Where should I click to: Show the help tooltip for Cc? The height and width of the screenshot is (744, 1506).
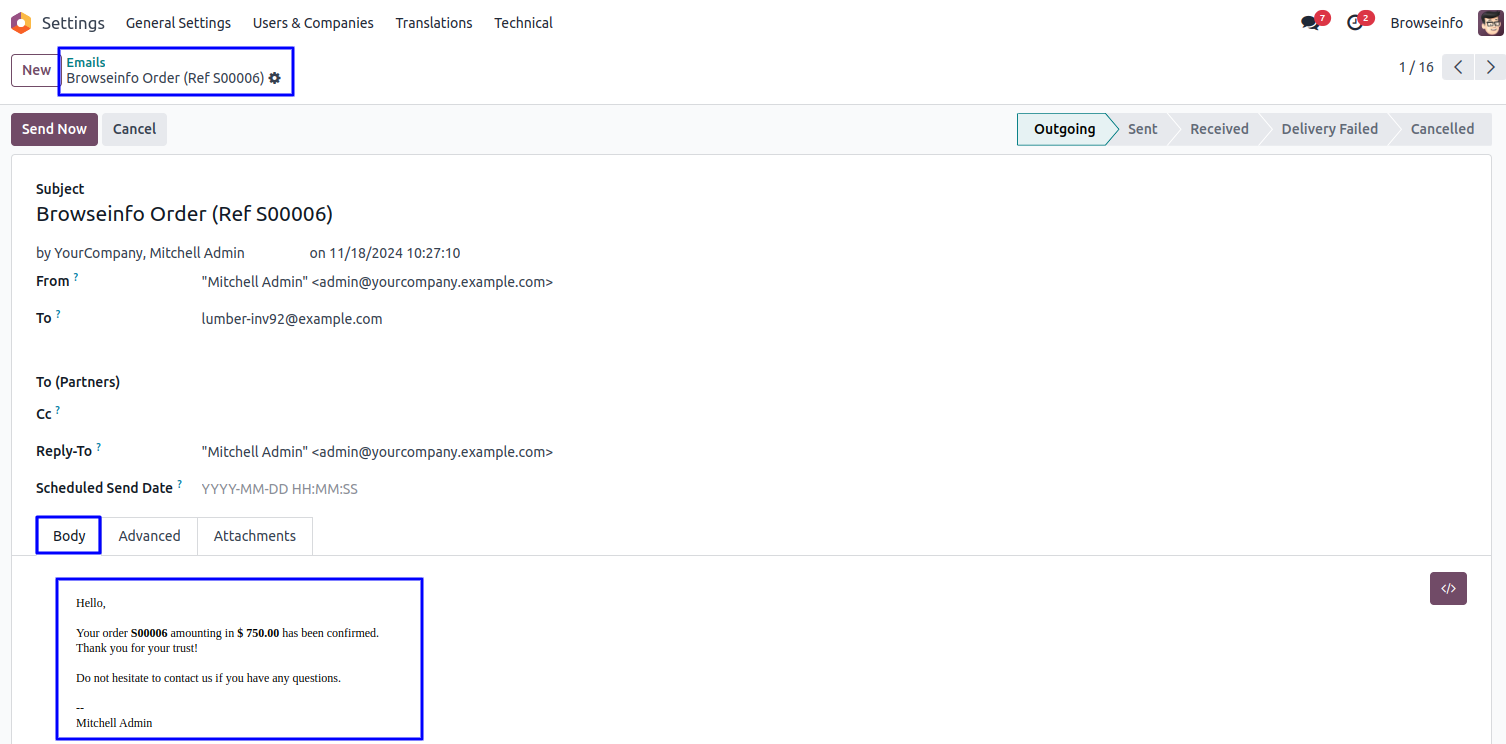[58, 410]
